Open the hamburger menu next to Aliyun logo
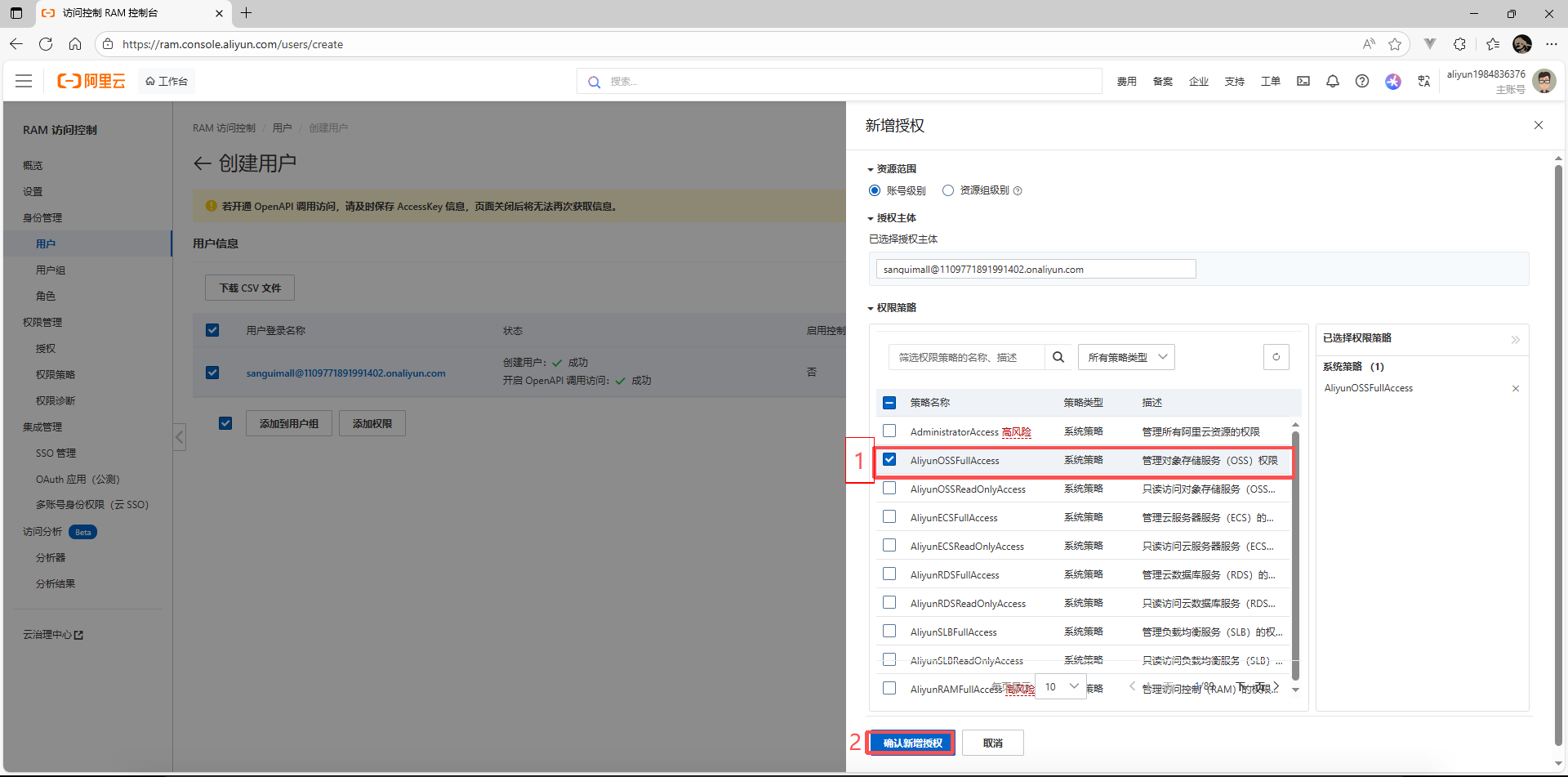Viewport: 1568px width, 777px height. 24,81
